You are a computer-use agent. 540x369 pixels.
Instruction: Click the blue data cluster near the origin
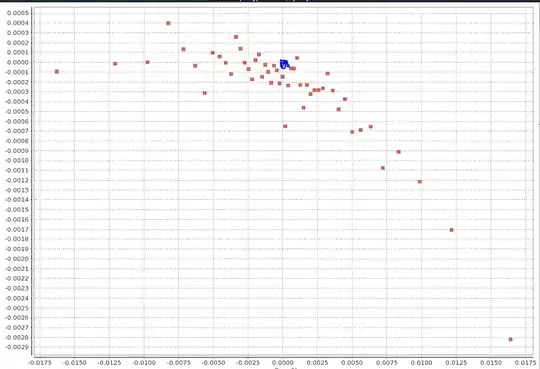pyautogui.click(x=284, y=64)
